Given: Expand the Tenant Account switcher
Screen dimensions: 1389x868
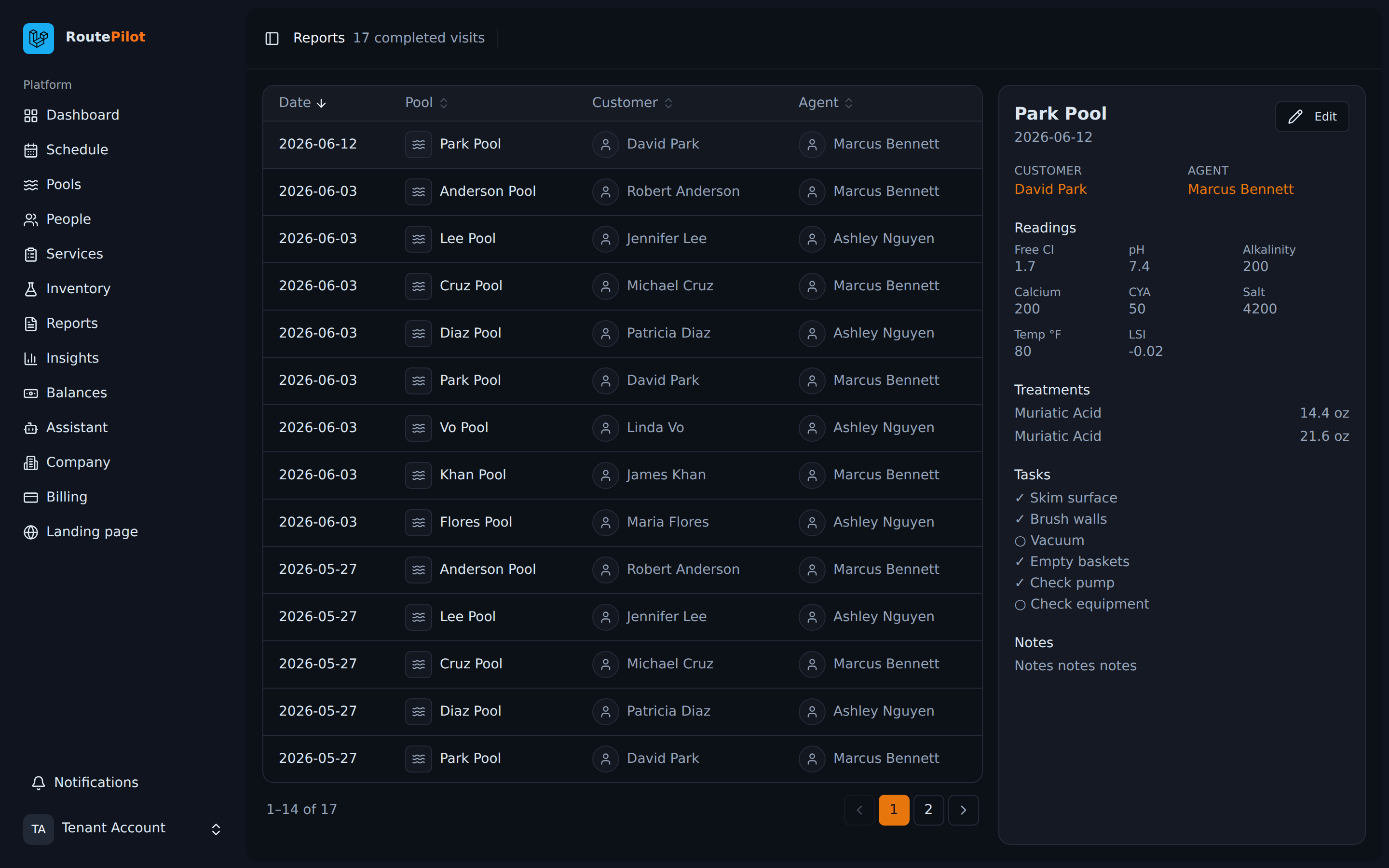Looking at the screenshot, I should [216, 829].
